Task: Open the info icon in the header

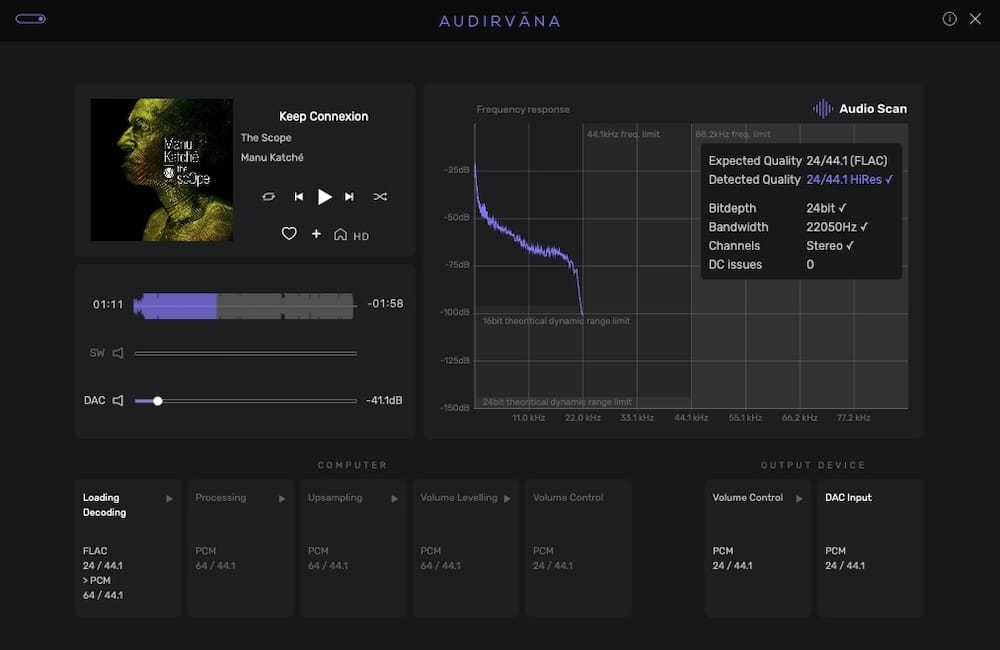Action: point(949,19)
